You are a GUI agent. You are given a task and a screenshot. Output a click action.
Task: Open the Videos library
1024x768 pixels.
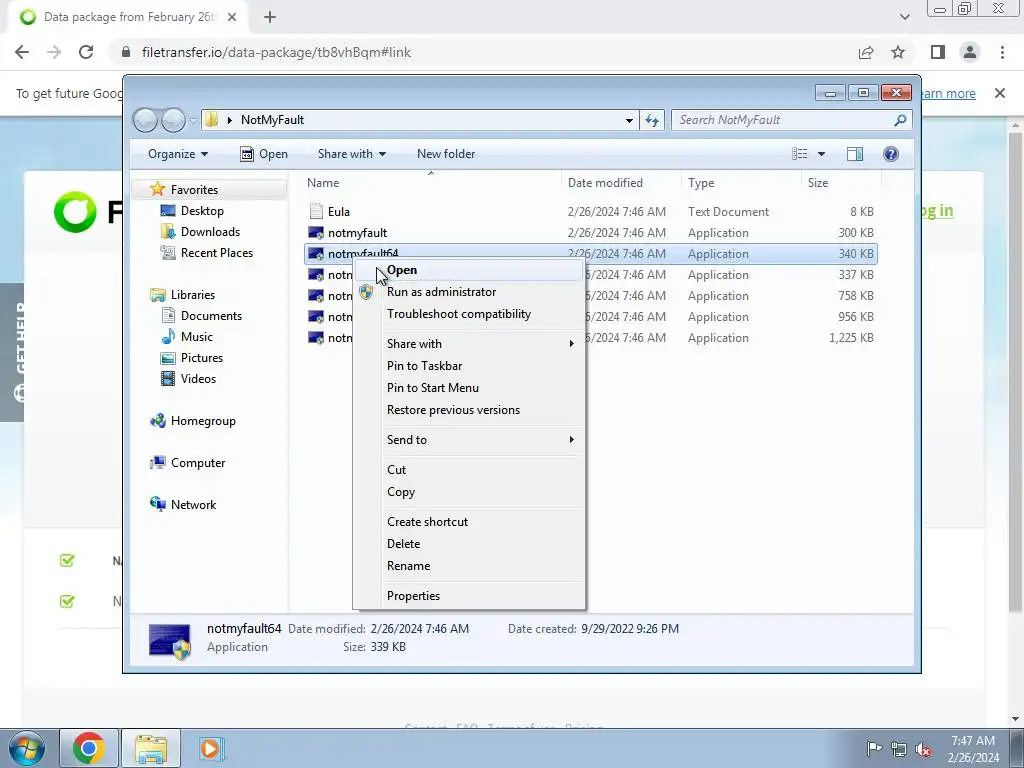[x=188, y=379]
